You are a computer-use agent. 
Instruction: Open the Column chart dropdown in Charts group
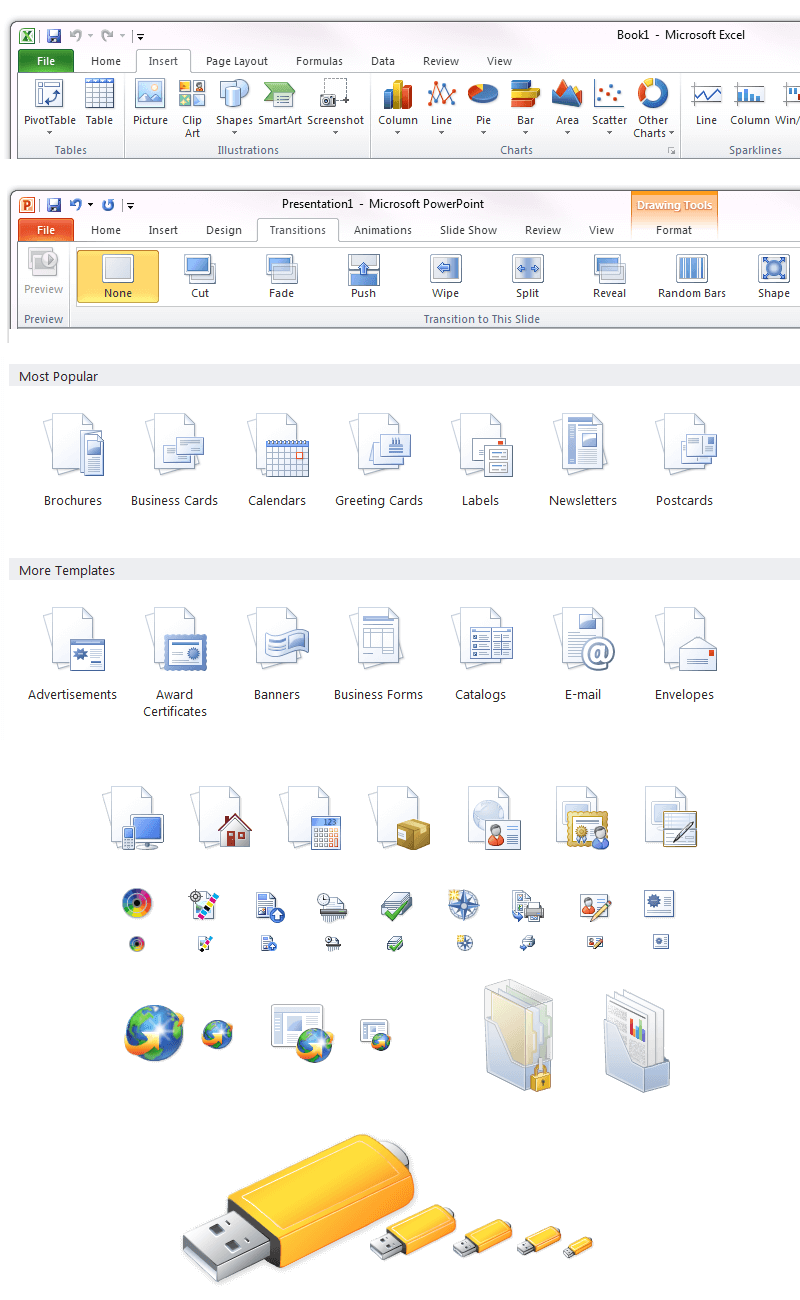[x=398, y=109]
